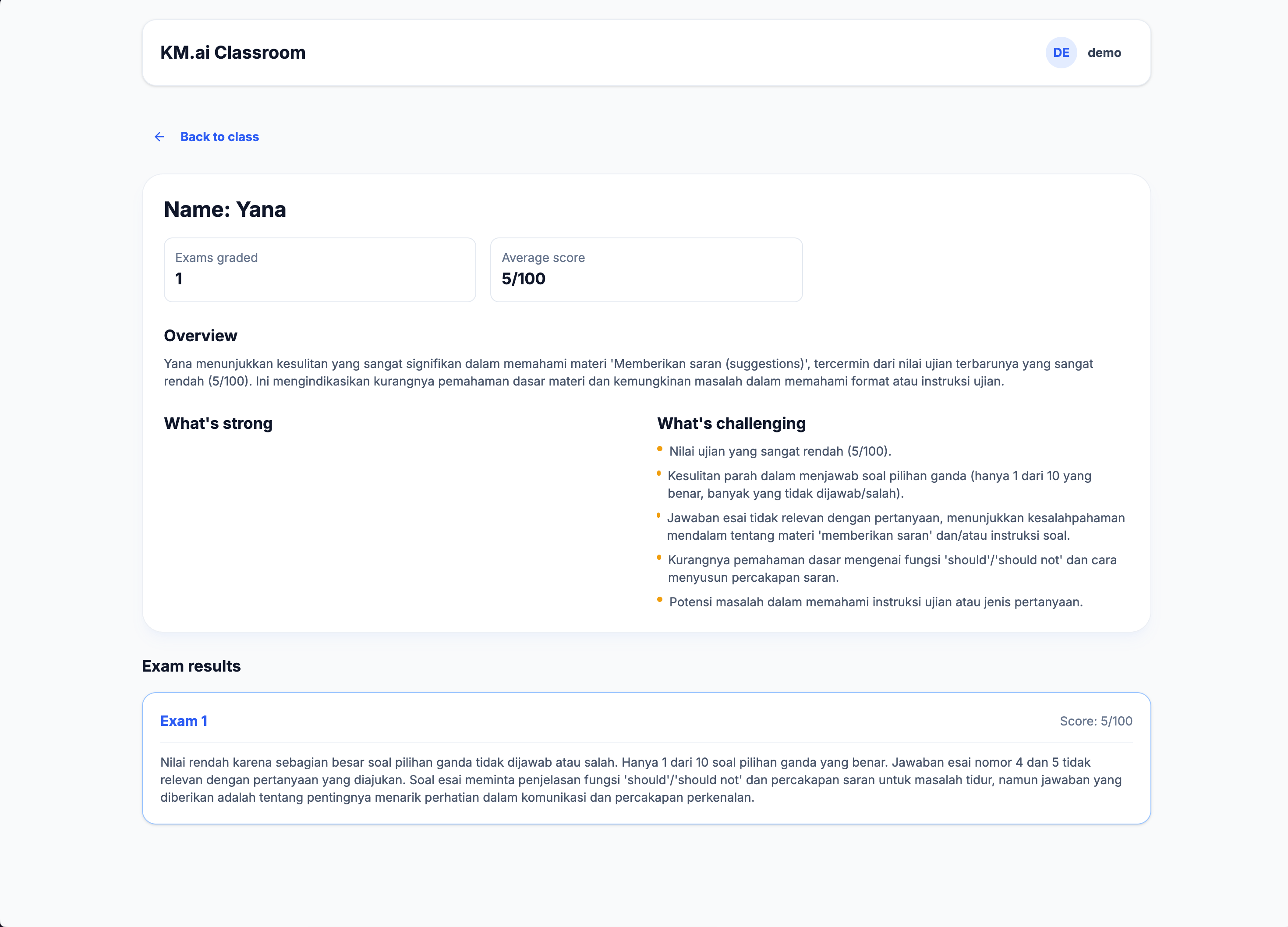This screenshot has height=927, width=1288.
Task: Select the Average score stat card
Action: tap(646, 269)
